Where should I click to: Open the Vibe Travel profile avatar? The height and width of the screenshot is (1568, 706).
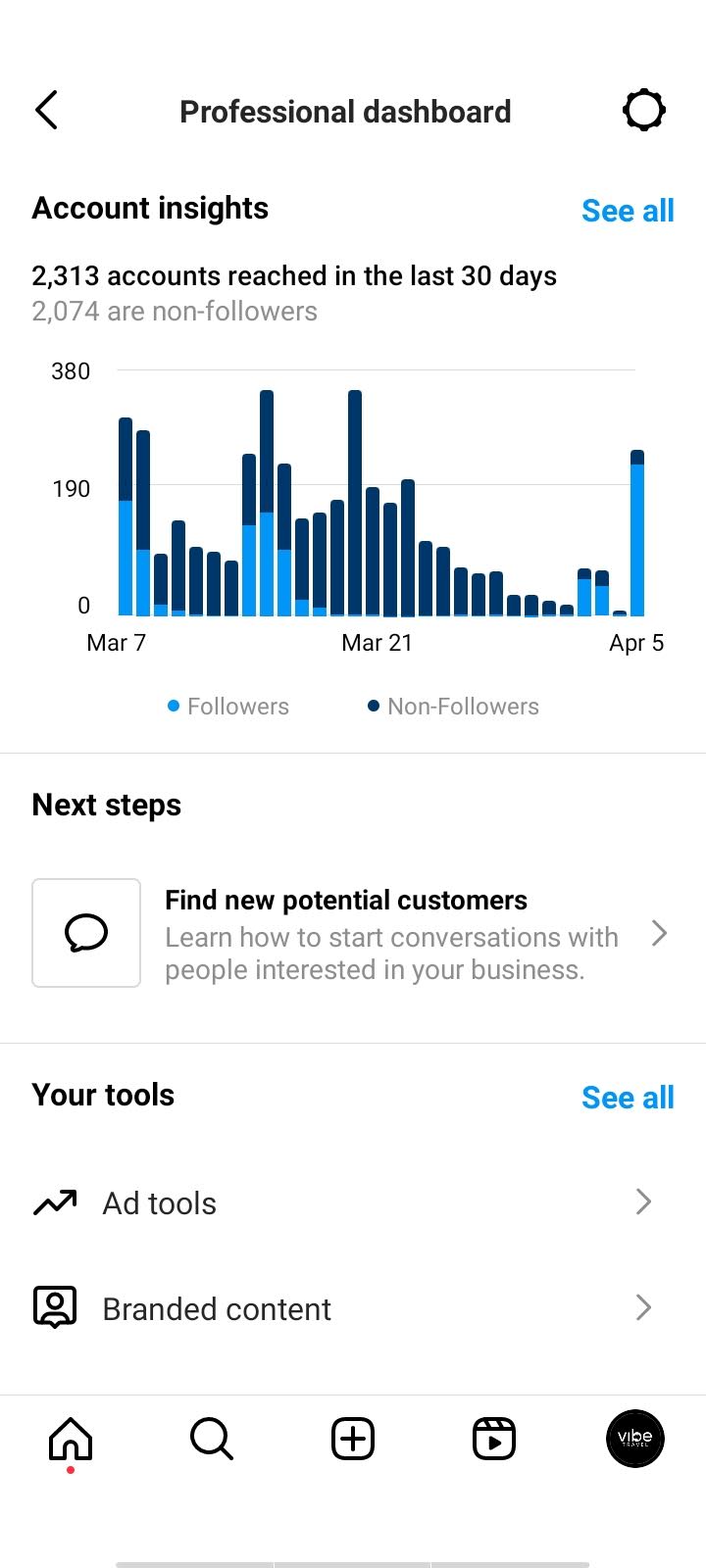[x=635, y=1439]
